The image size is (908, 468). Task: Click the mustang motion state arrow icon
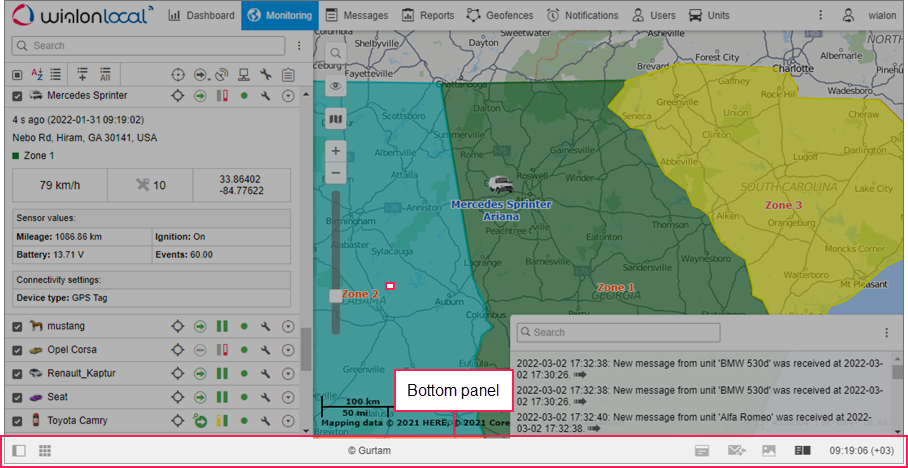pyautogui.click(x=200, y=327)
